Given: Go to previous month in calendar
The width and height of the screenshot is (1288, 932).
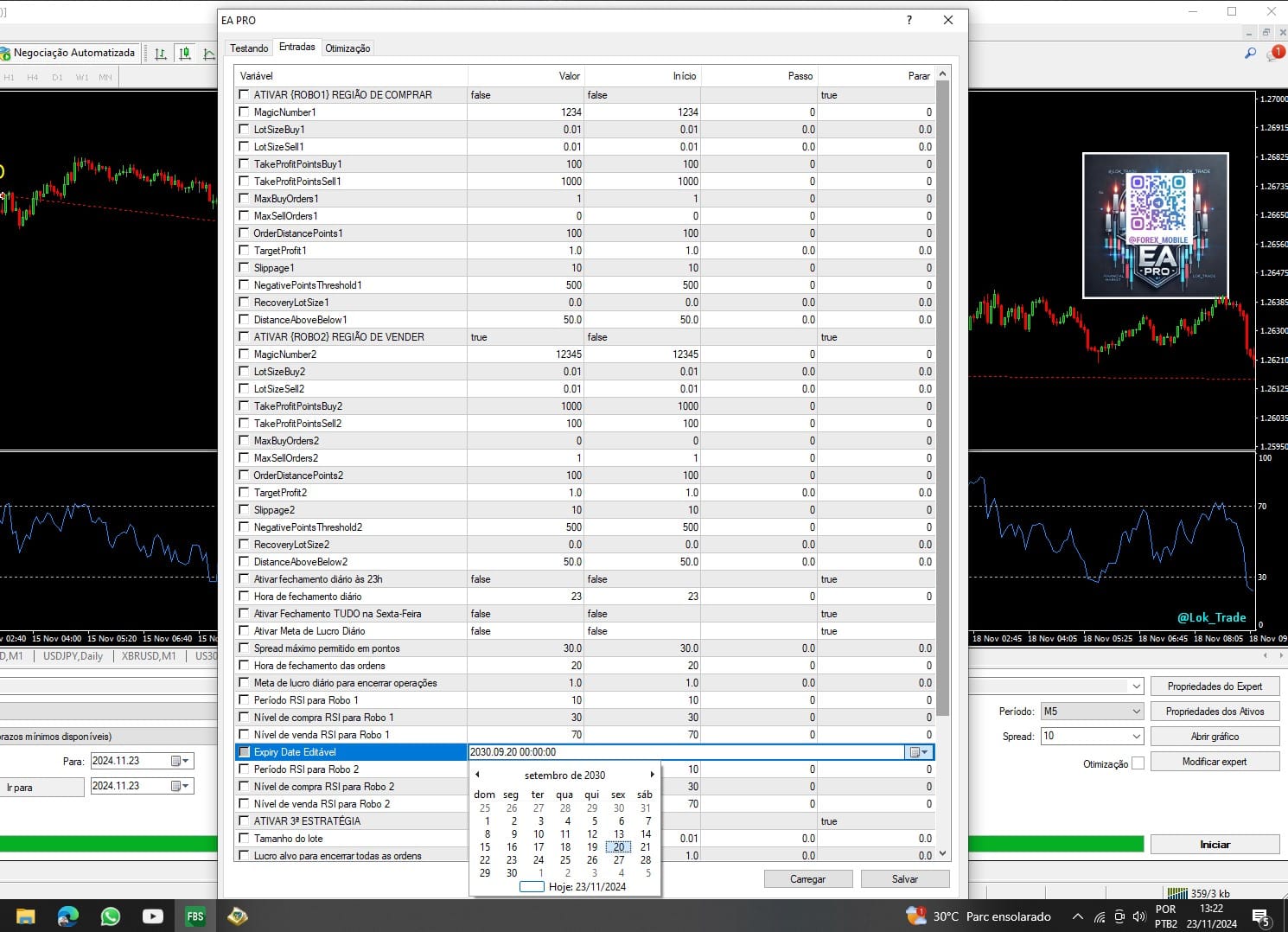Looking at the screenshot, I should pyautogui.click(x=477, y=775).
